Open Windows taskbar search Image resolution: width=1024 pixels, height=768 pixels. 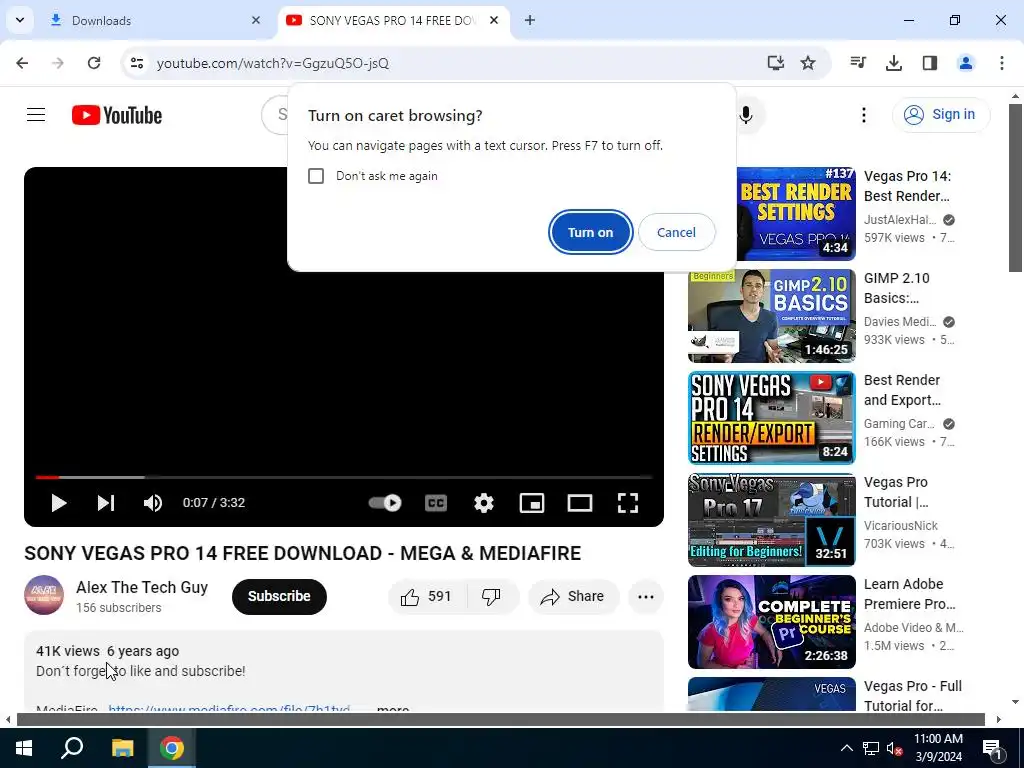pyautogui.click(x=72, y=748)
